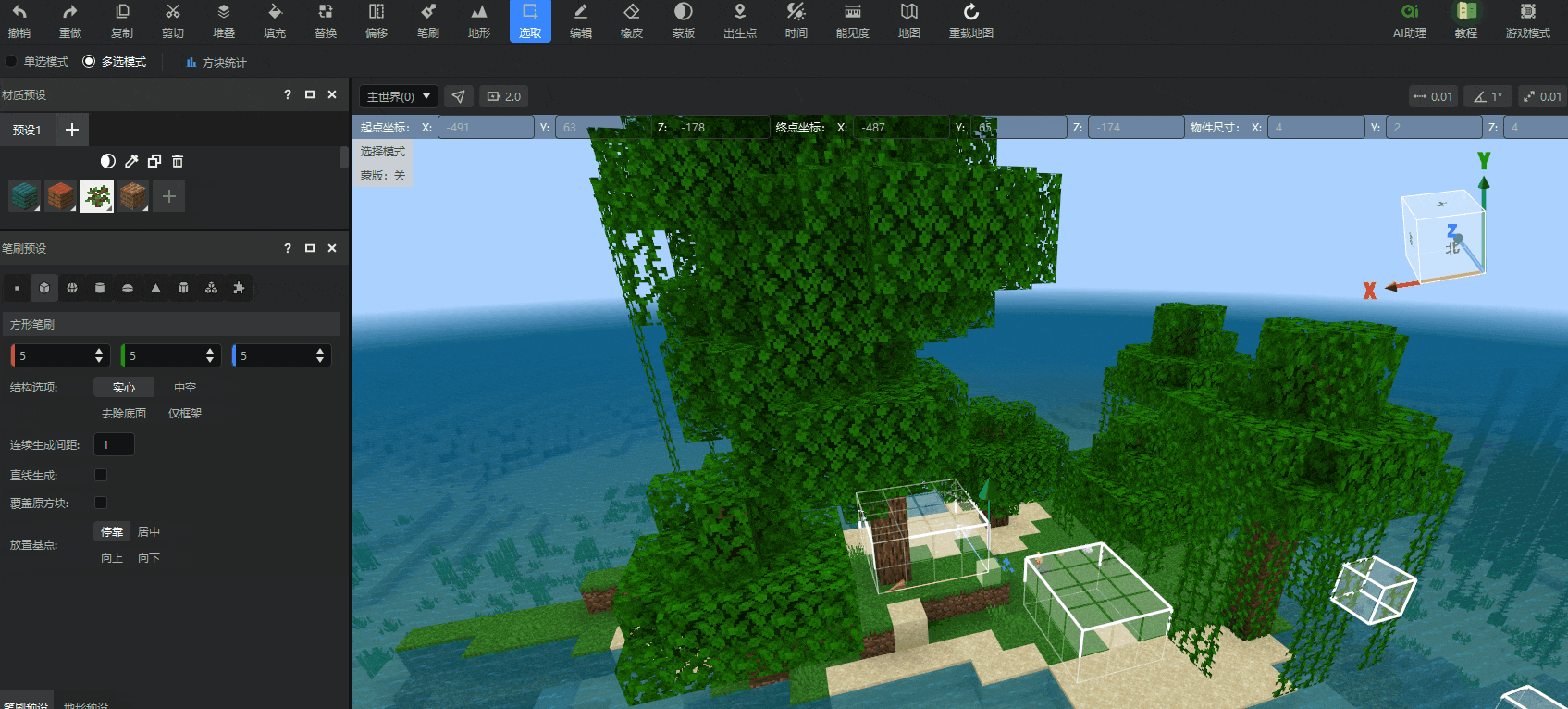Activate the 选取 (selection) tool
Viewport: 1568px width, 709px height.
[x=530, y=20]
